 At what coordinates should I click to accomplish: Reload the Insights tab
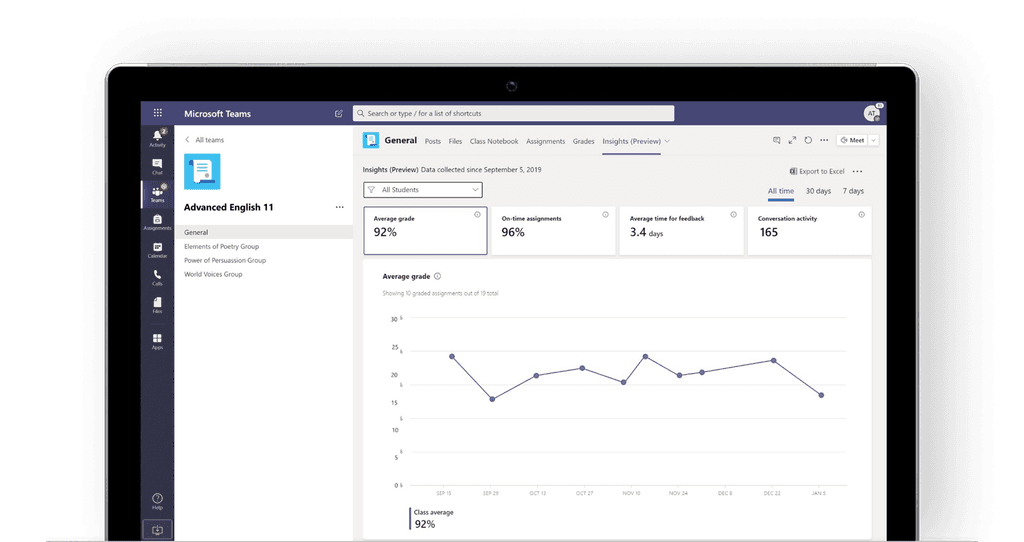pos(808,140)
